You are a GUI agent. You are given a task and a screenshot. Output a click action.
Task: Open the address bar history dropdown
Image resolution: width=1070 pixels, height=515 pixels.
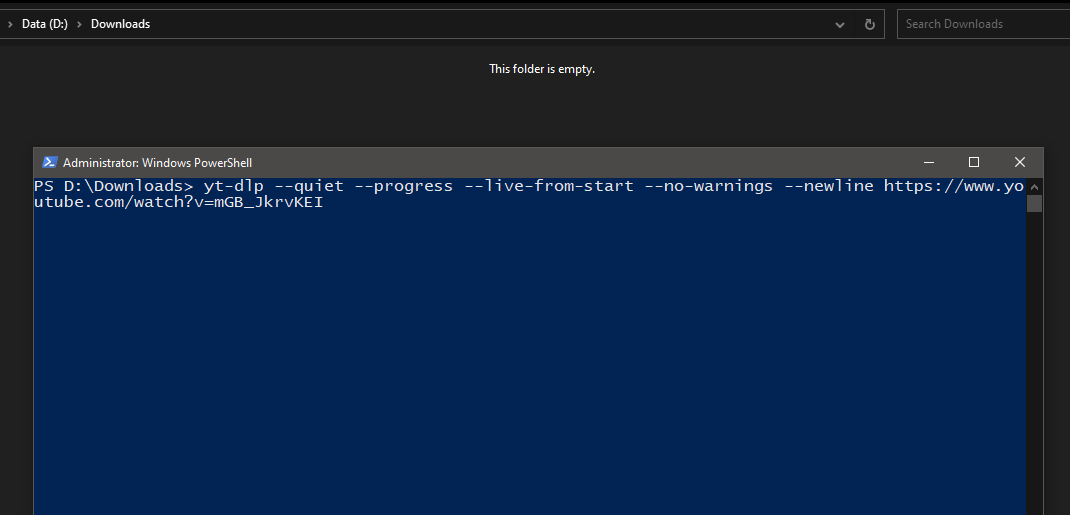839,24
